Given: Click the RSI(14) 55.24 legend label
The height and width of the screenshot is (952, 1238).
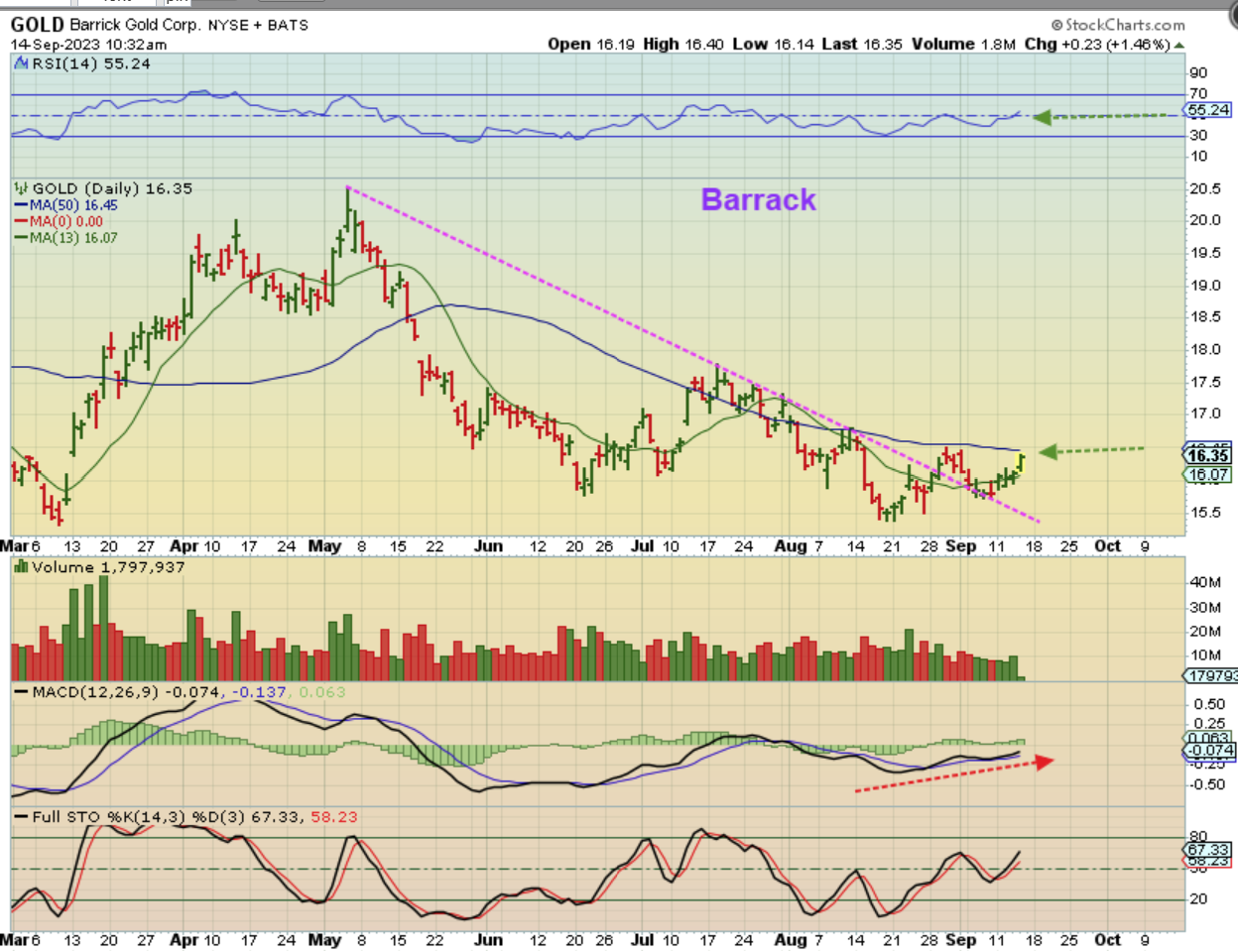Looking at the screenshot, I should pos(91,63).
